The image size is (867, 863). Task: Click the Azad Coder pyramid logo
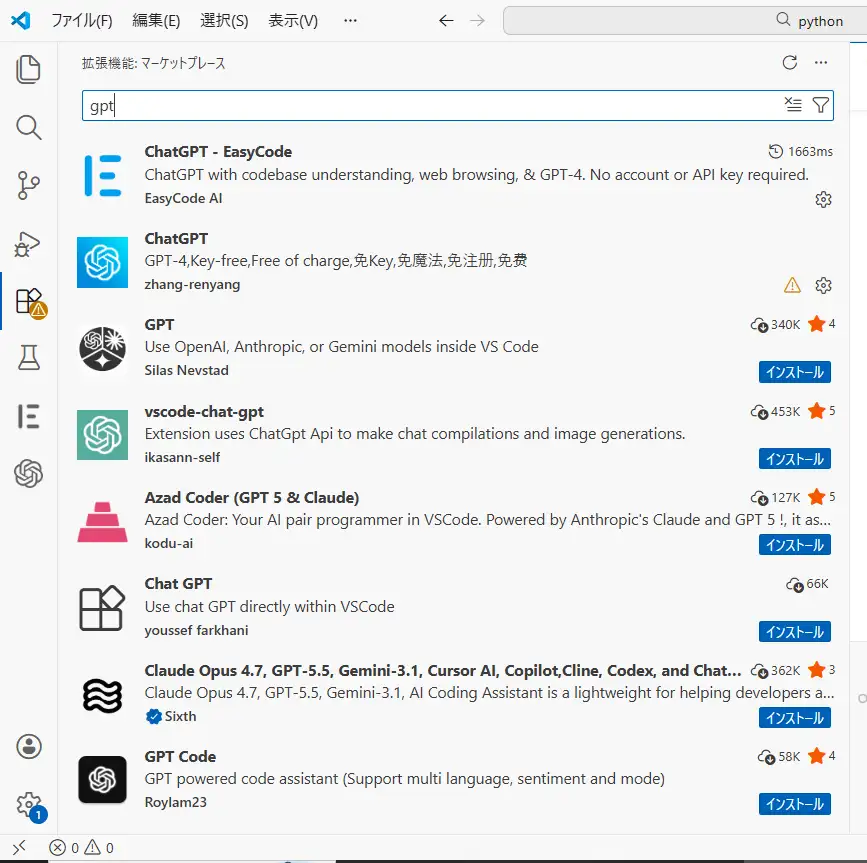(103, 521)
